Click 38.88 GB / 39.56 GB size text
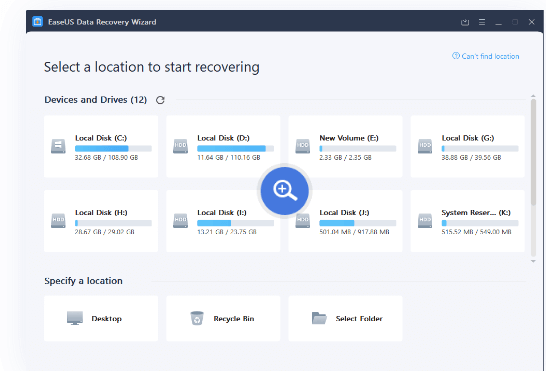This screenshot has height=371, width=546. coord(471,157)
